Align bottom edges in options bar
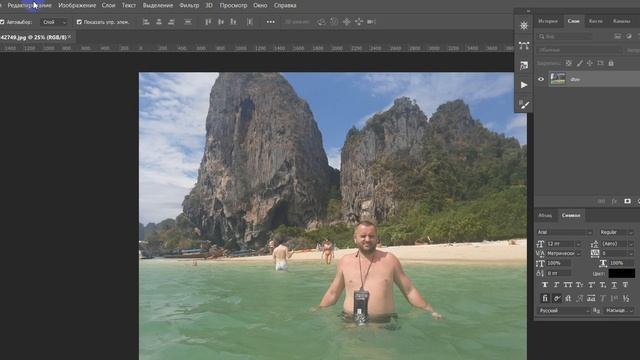Screen dimensions: 640x360 [233, 22]
